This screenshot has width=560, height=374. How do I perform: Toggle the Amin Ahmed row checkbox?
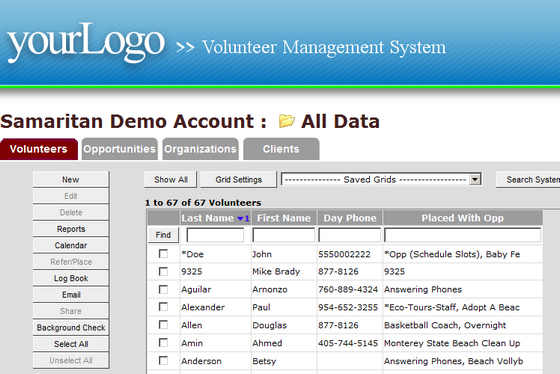pyautogui.click(x=163, y=343)
